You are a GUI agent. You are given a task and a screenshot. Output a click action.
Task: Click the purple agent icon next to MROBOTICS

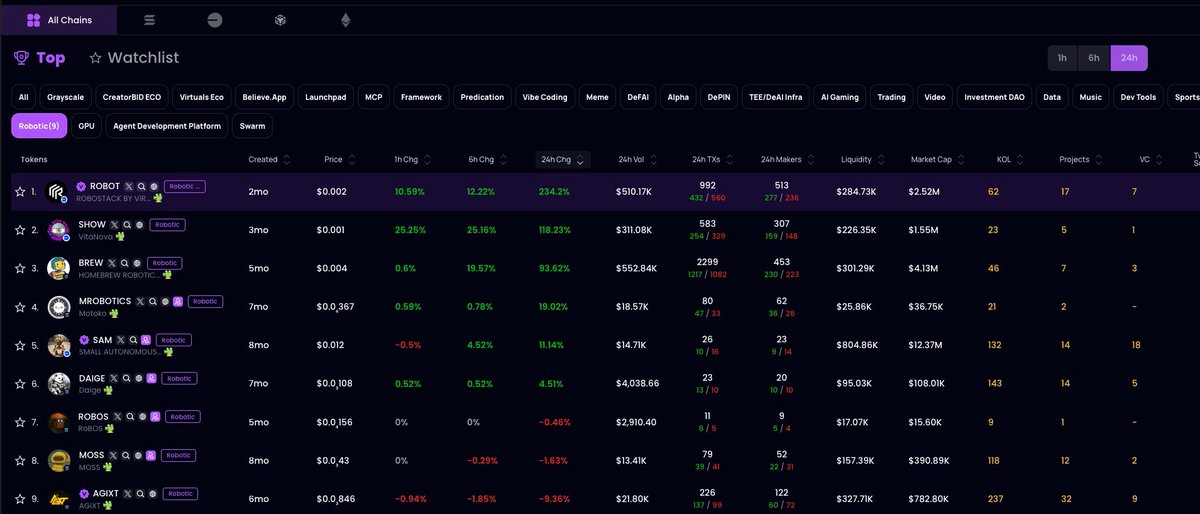(177, 301)
